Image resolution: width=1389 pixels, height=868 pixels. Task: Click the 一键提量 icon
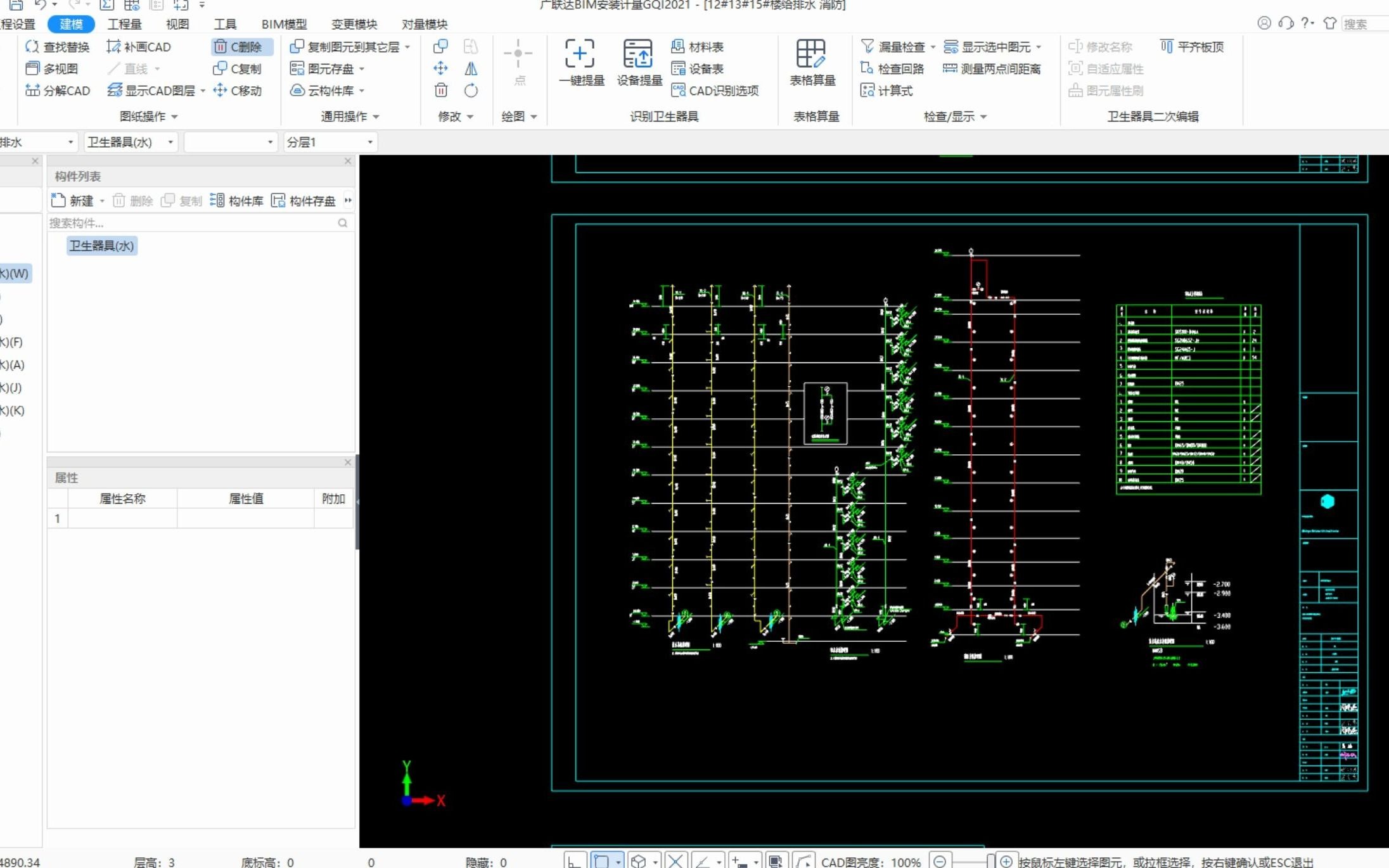click(x=580, y=54)
